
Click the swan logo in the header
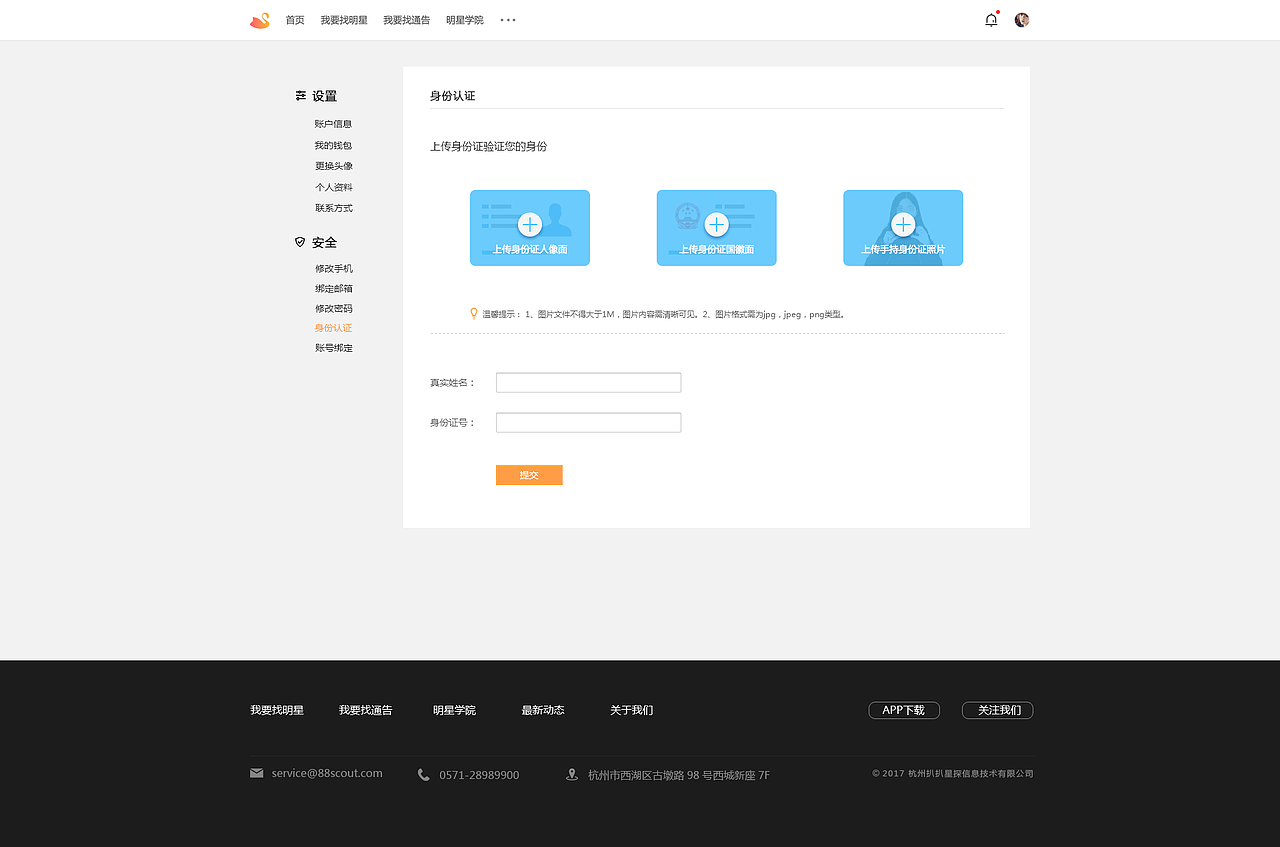pyautogui.click(x=260, y=20)
